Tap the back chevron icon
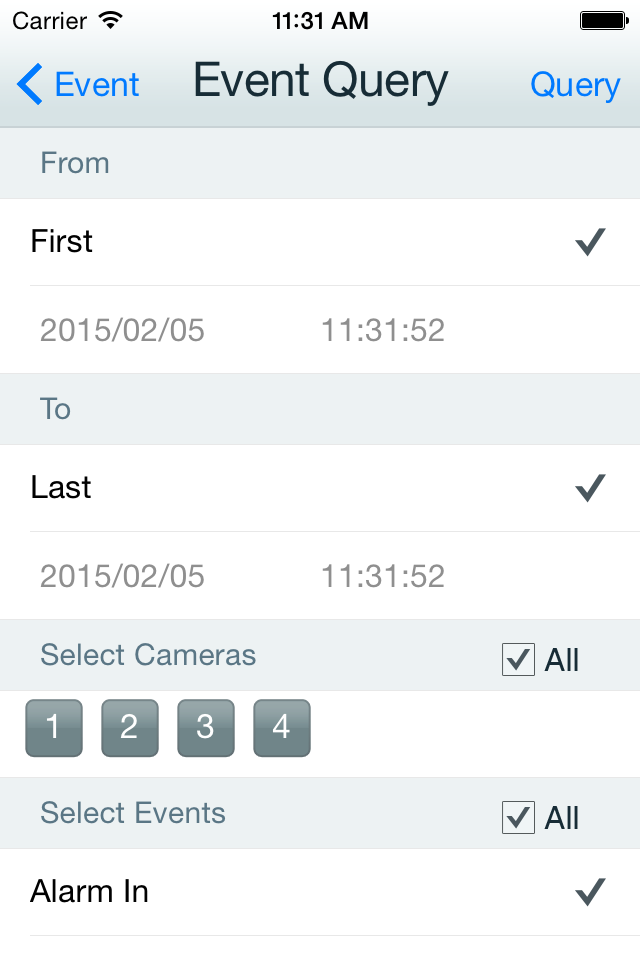This screenshot has width=640, height=960. pyautogui.click(x=29, y=84)
